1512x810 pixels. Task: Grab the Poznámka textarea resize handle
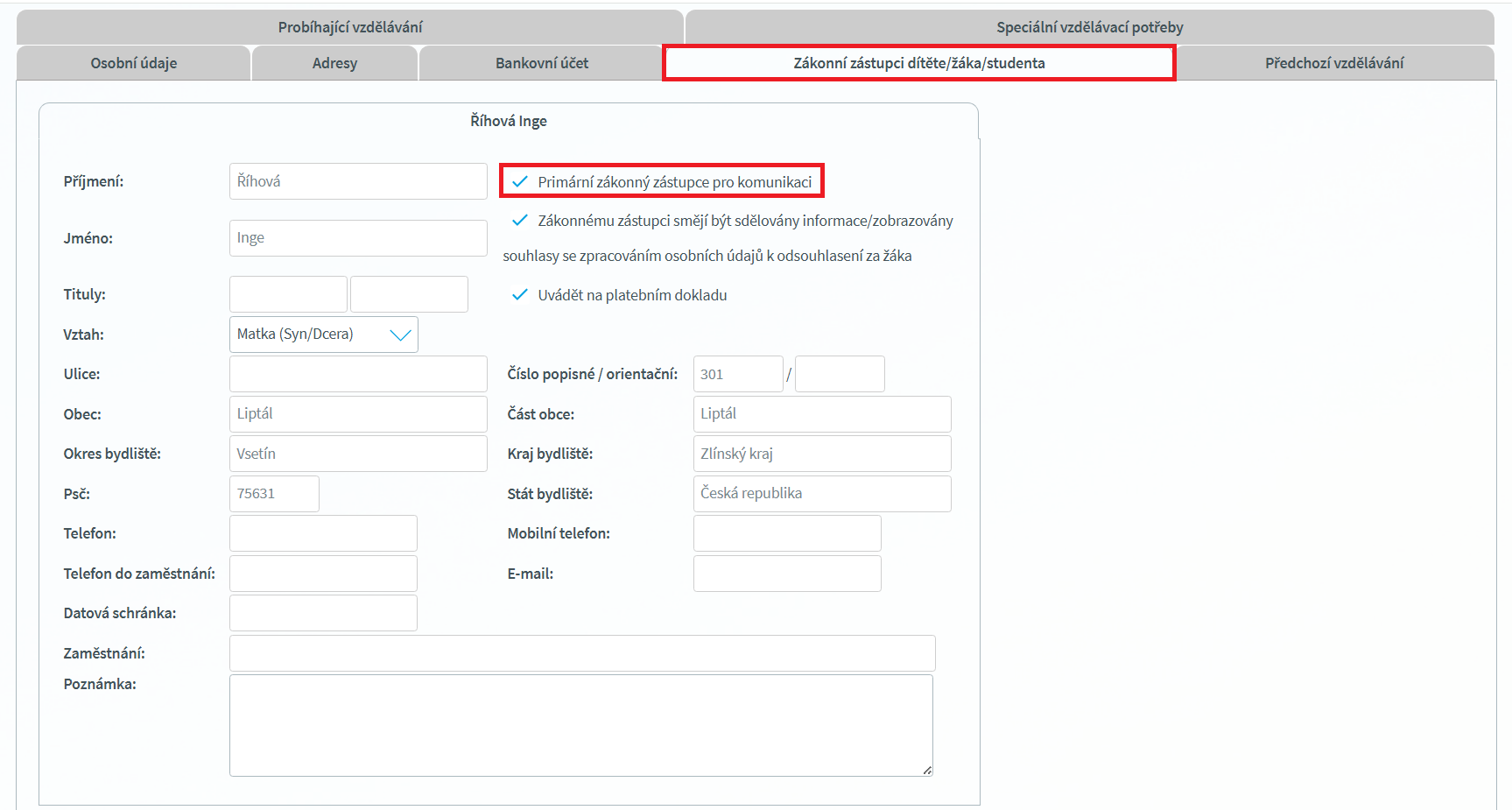(927, 771)
